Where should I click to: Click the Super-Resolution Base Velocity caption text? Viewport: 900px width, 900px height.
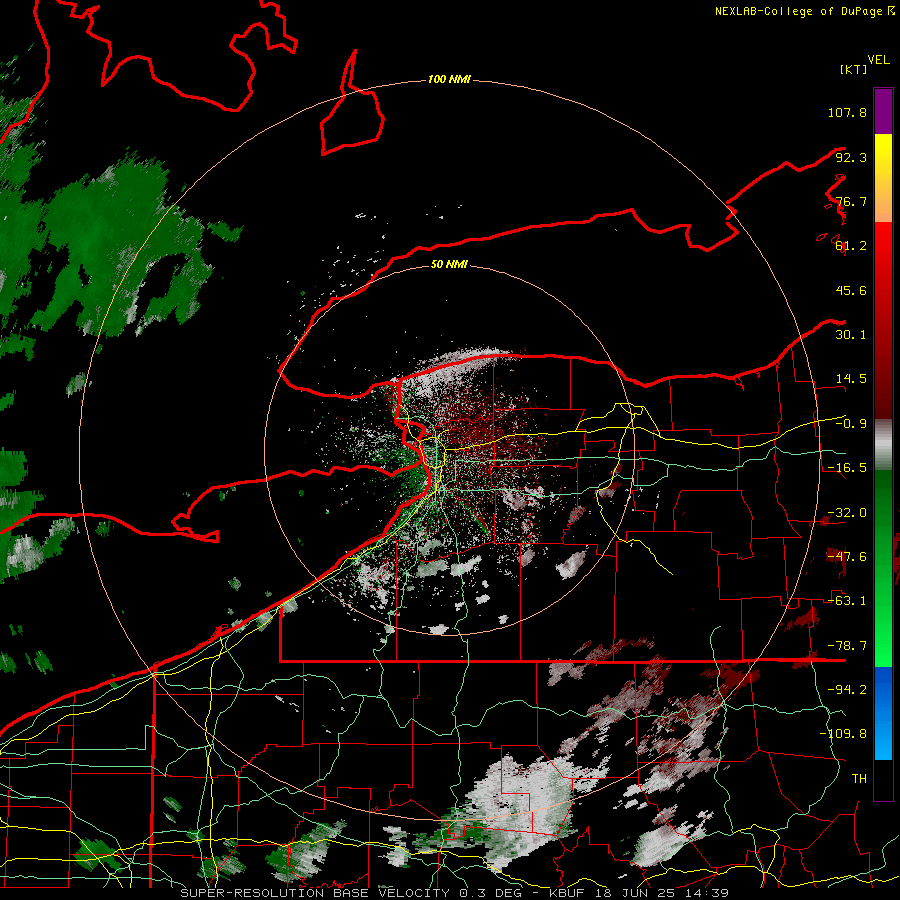point(455,893)
